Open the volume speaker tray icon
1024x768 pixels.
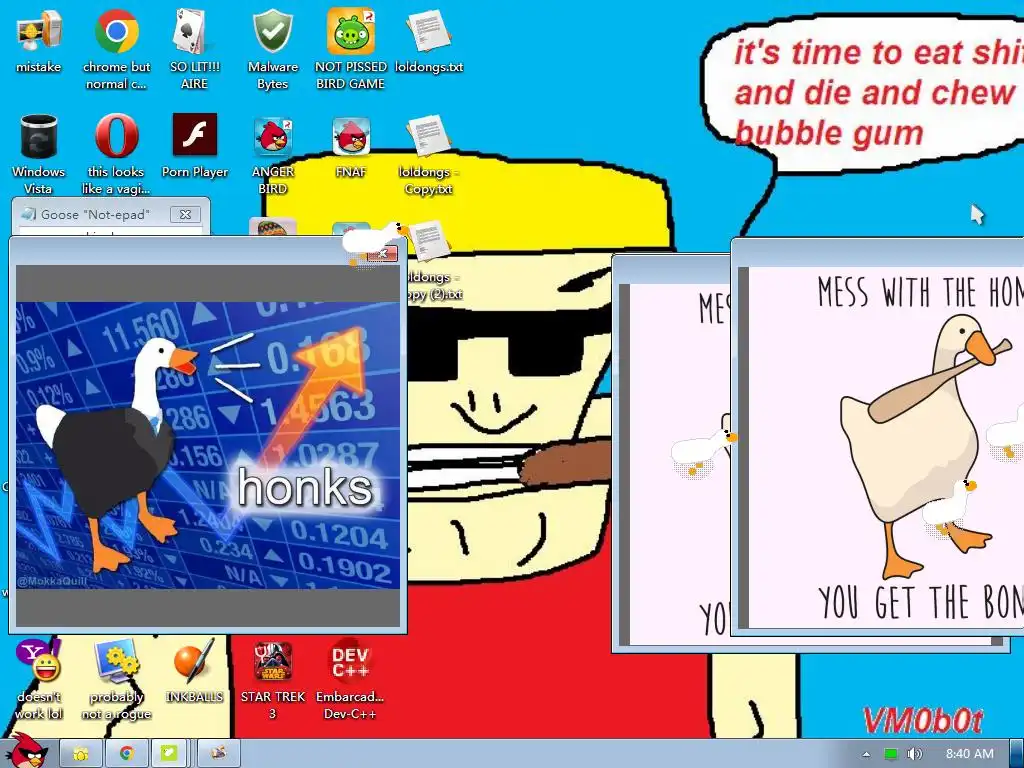coord(914,754)
